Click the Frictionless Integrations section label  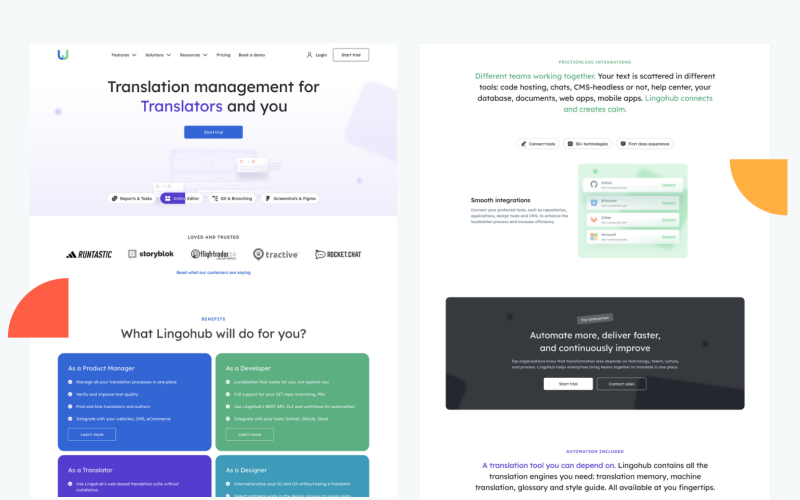coord(595,62)
